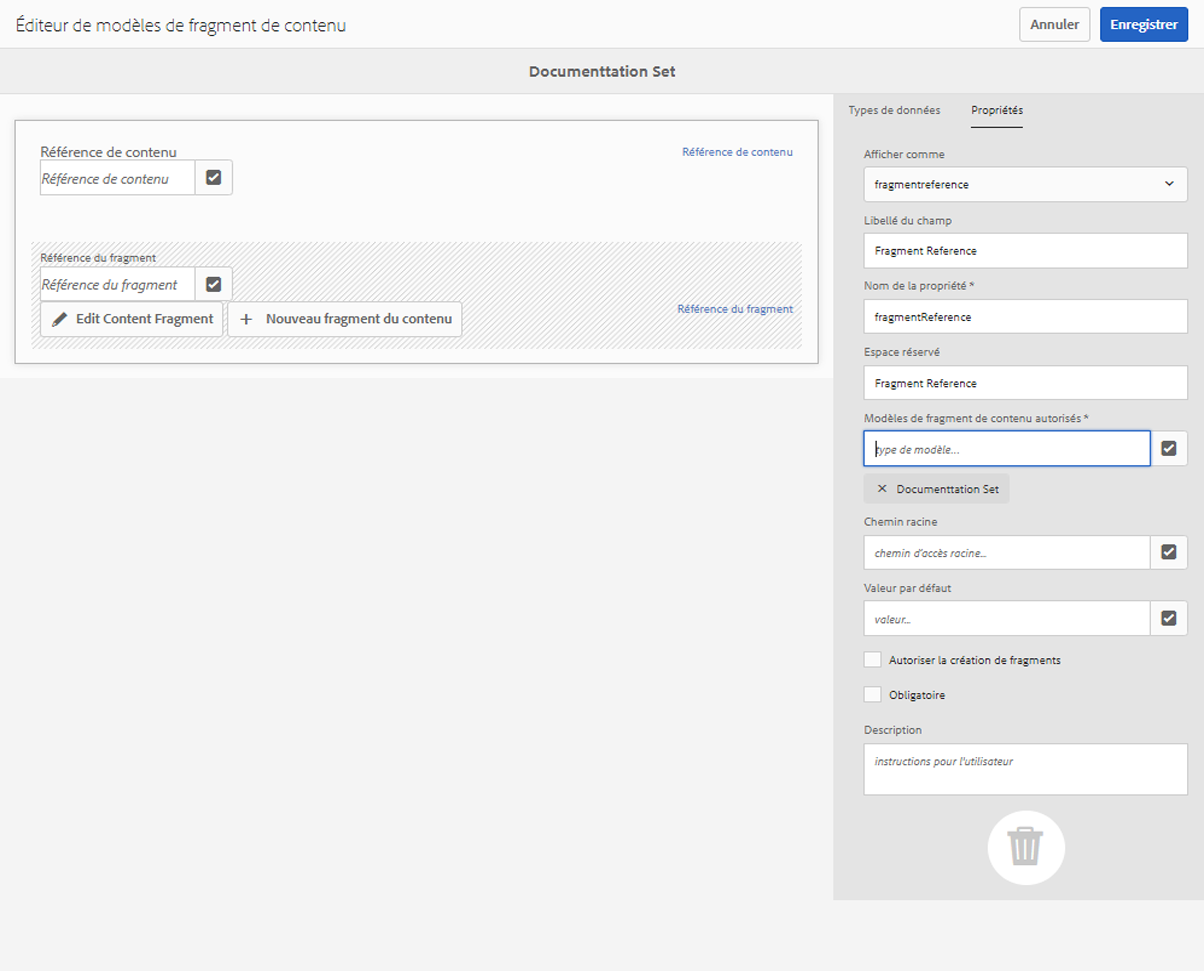Click the Enregistrer button
The width and height of the screenshot is (1204, 971).
click(x=1143, y=24)
